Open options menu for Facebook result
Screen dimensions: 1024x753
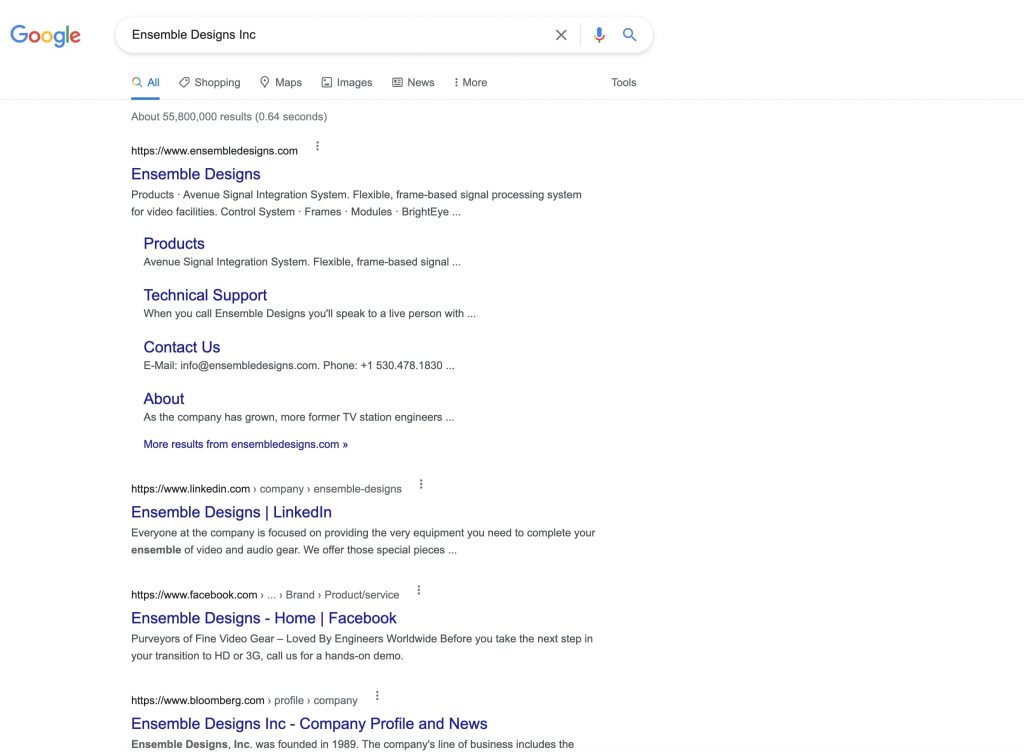(419, 590)
